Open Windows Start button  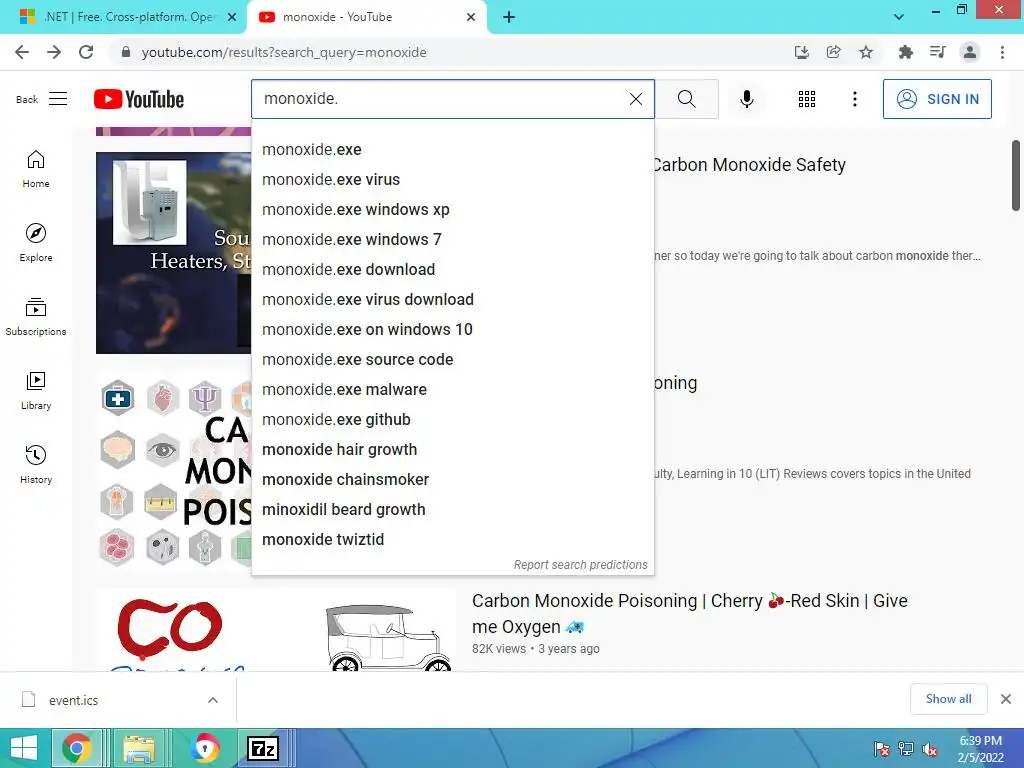(x=24, y=748)
